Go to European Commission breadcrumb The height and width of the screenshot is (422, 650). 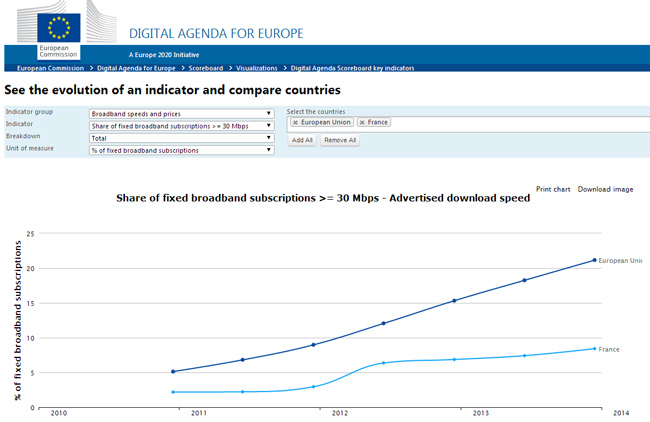(50, 68)
